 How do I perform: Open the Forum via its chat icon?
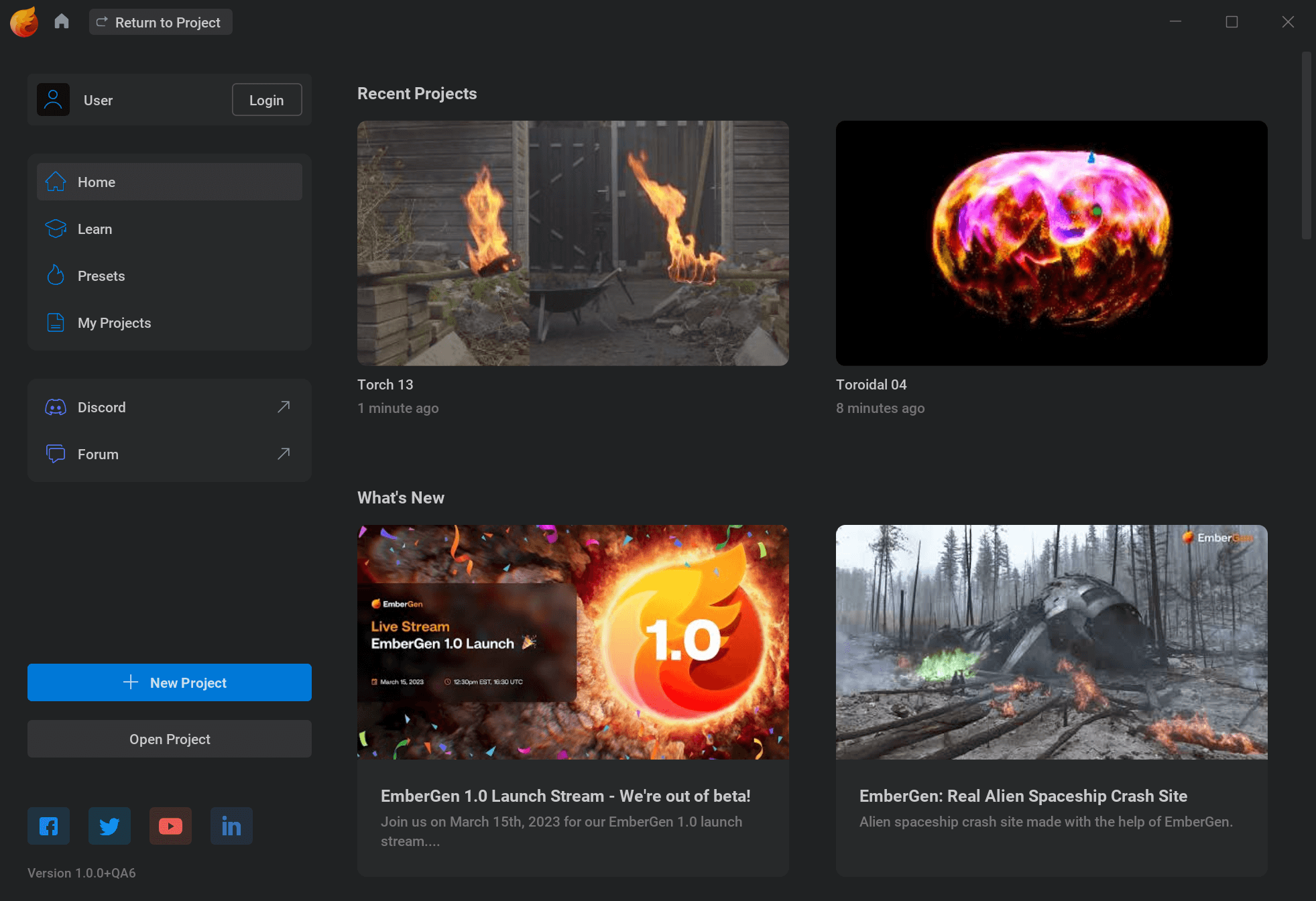click(x=56, y=454)
